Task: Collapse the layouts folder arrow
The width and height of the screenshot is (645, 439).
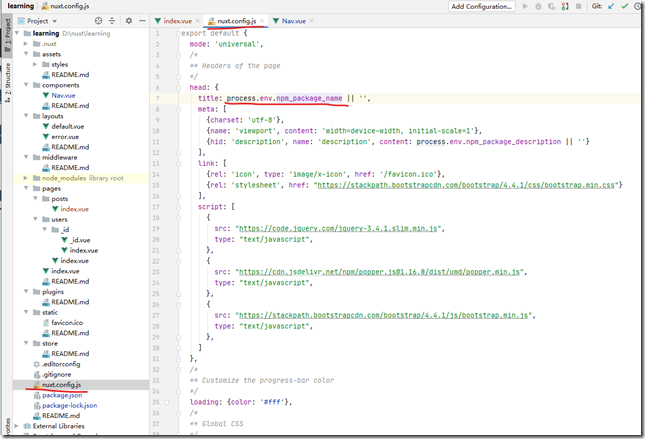Action: (x=26, y=116)
